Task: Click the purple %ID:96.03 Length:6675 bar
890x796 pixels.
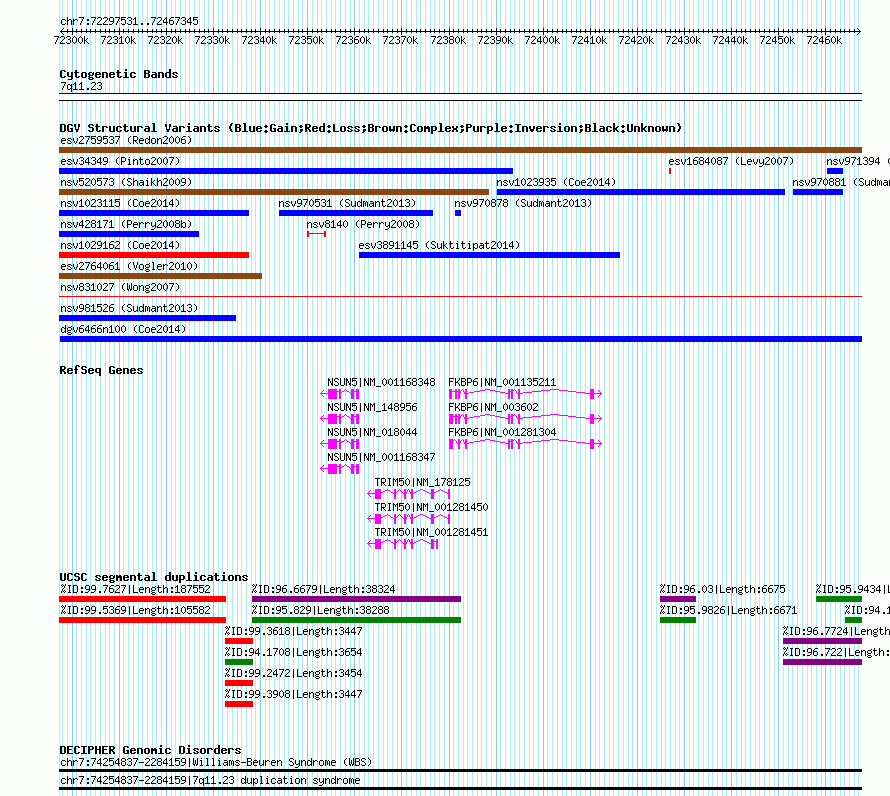Action: pyautogui.click(x=678, y=599)
